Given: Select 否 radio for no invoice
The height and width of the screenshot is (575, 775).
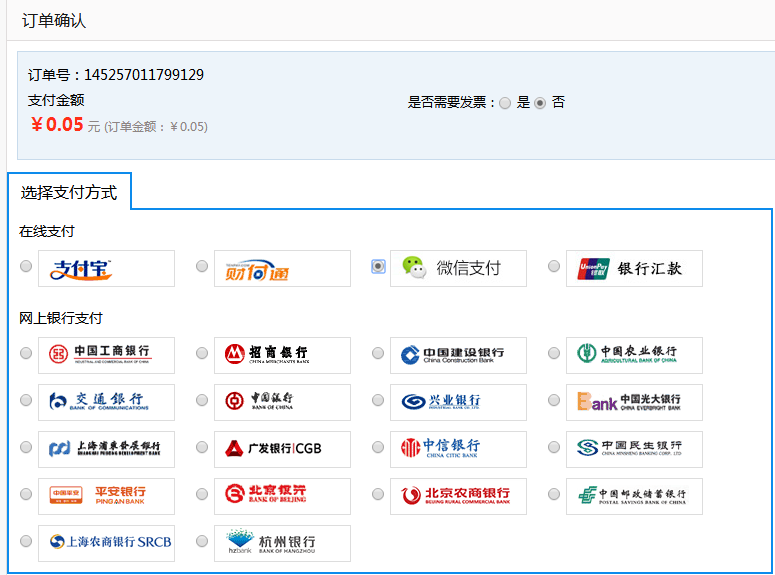Looking at the screenshot, I should click(x=540, y=103).
